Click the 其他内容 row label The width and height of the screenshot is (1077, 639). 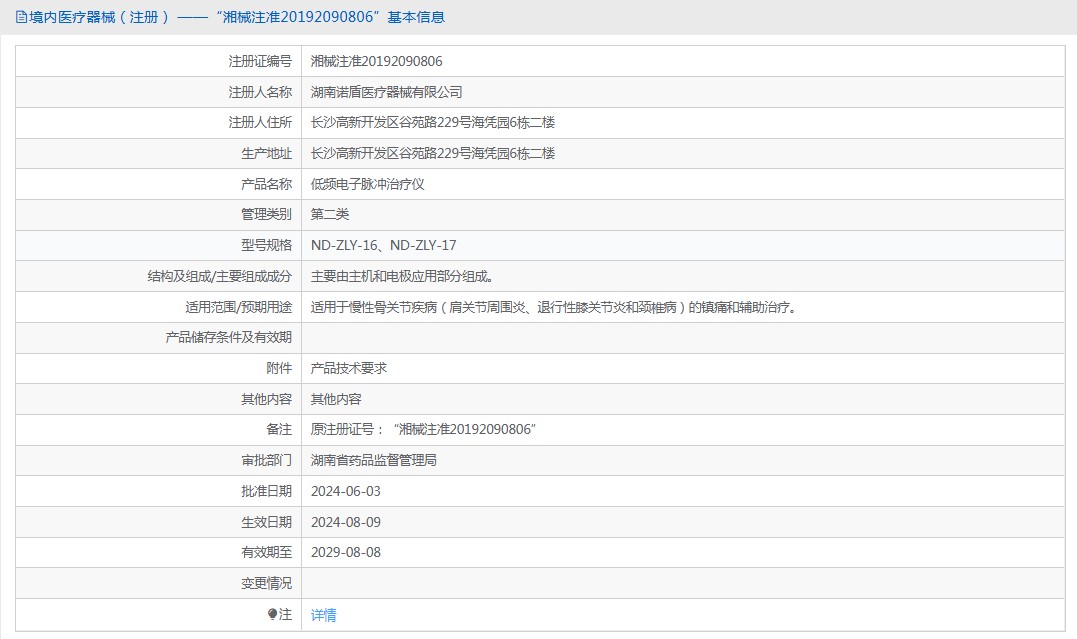267,399
